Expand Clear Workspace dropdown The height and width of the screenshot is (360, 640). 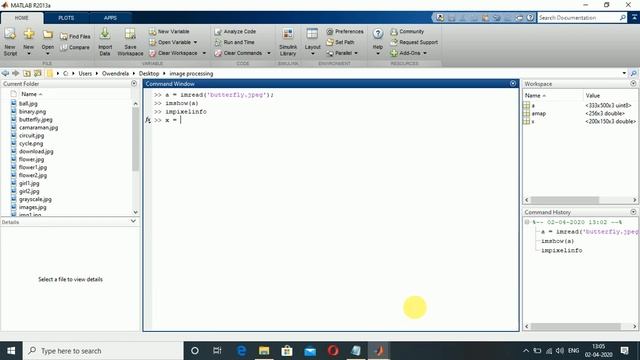coord(204,53)
